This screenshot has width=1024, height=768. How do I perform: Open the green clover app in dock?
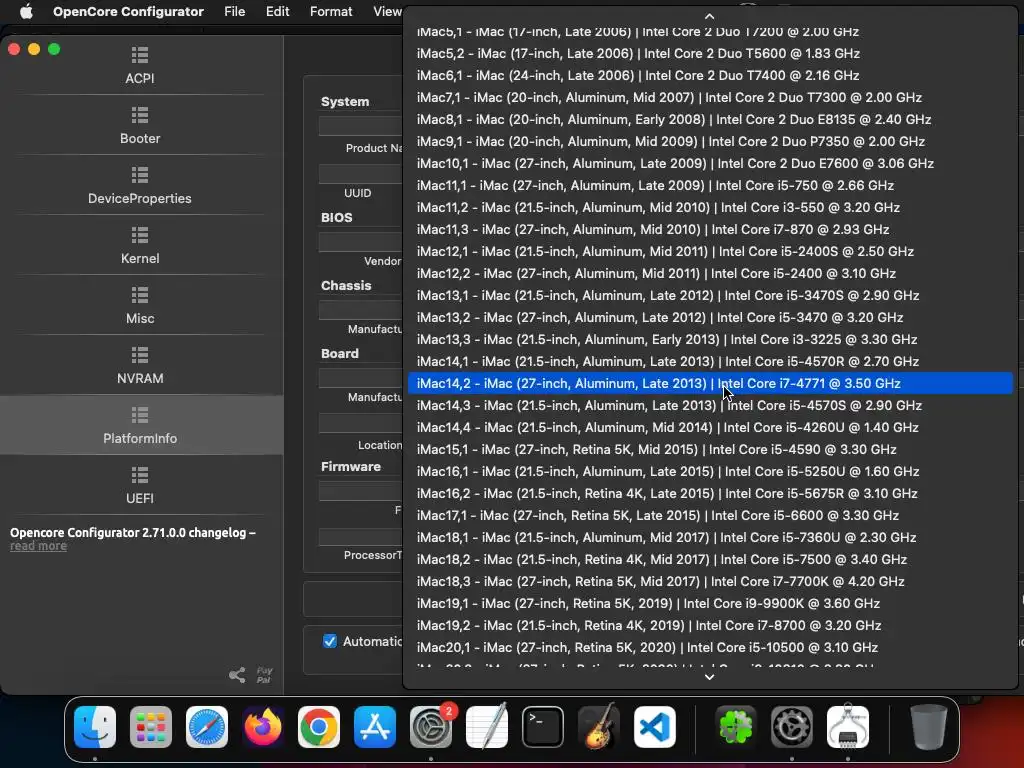click(x=736, y=727)
